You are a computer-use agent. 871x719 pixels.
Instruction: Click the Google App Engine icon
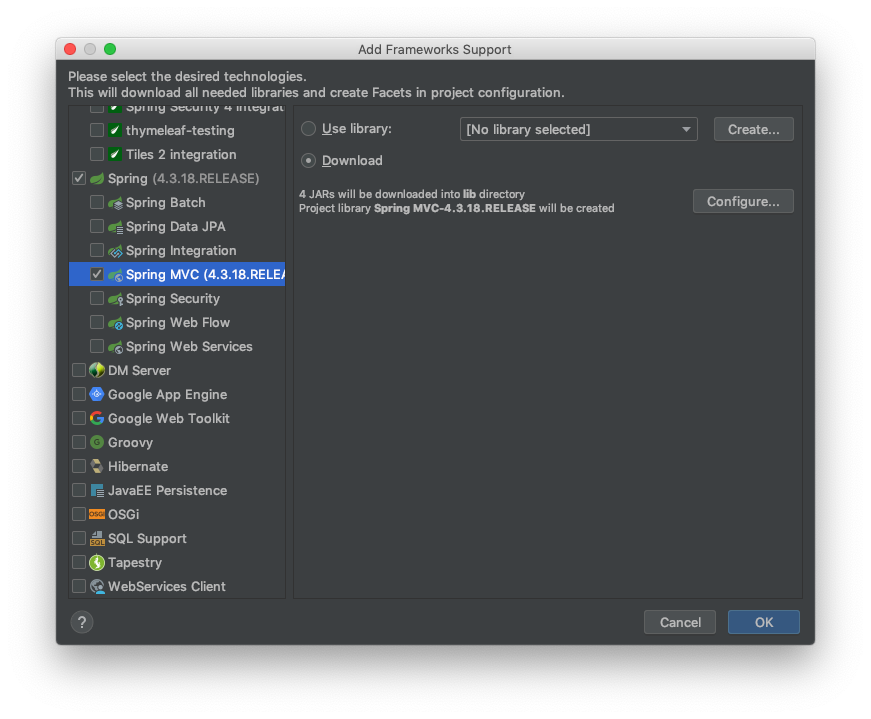[x=97, y=395]
